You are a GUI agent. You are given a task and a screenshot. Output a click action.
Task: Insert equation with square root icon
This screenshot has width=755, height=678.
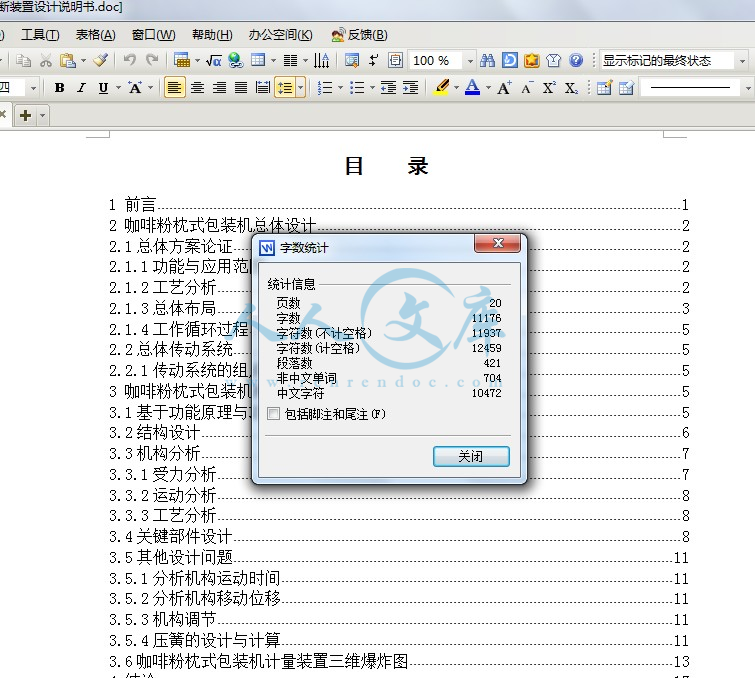coord(213,61)
